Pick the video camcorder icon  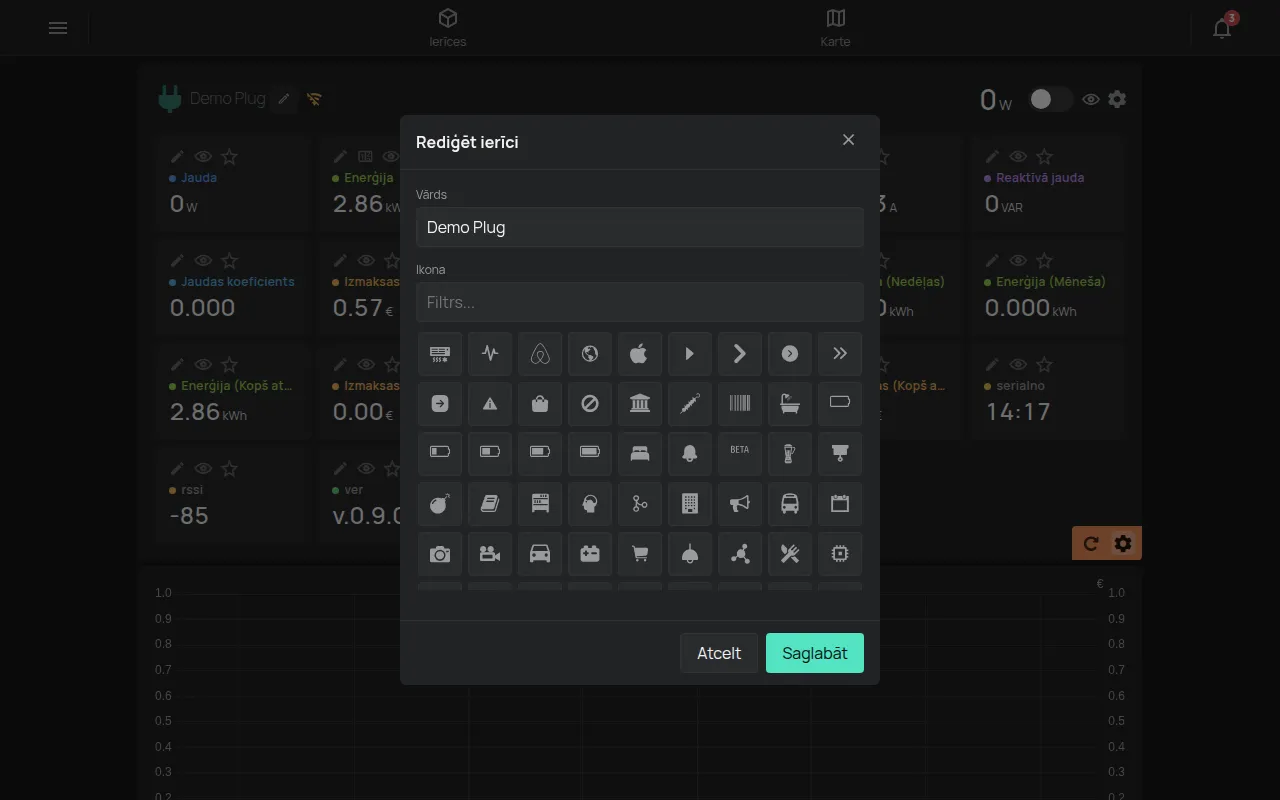click(490, 553)
